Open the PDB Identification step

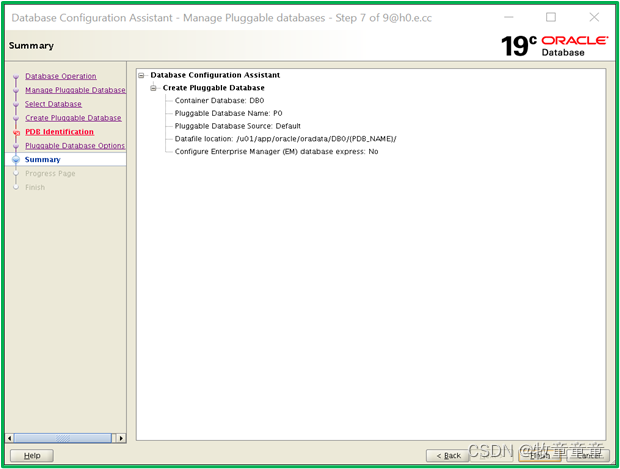pos(59,132)
